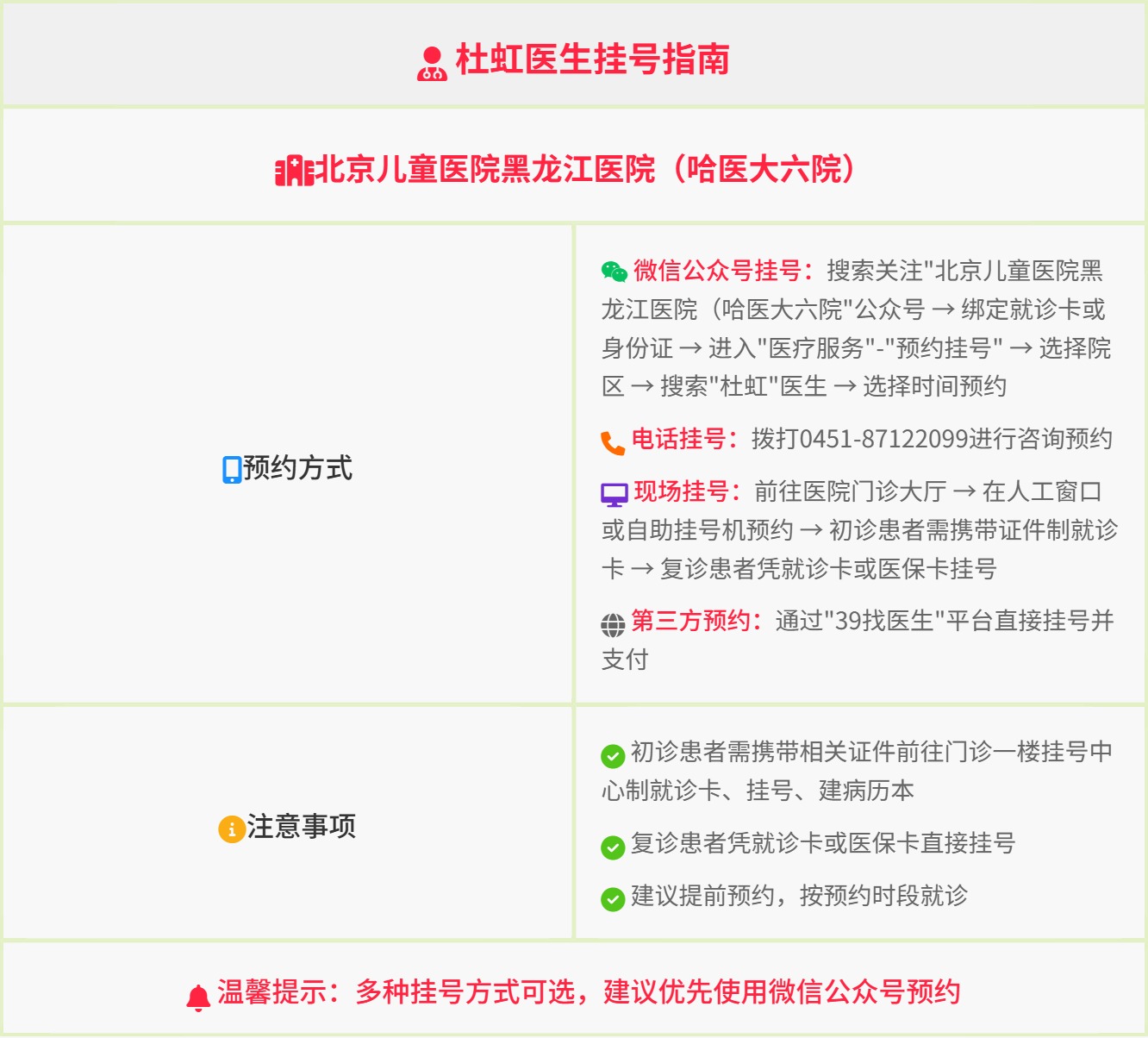Image resolution: width=1148 pixels, height=1038 pixels.
Task: Click the red 现场挂号 heading
Action: point(687,491)
